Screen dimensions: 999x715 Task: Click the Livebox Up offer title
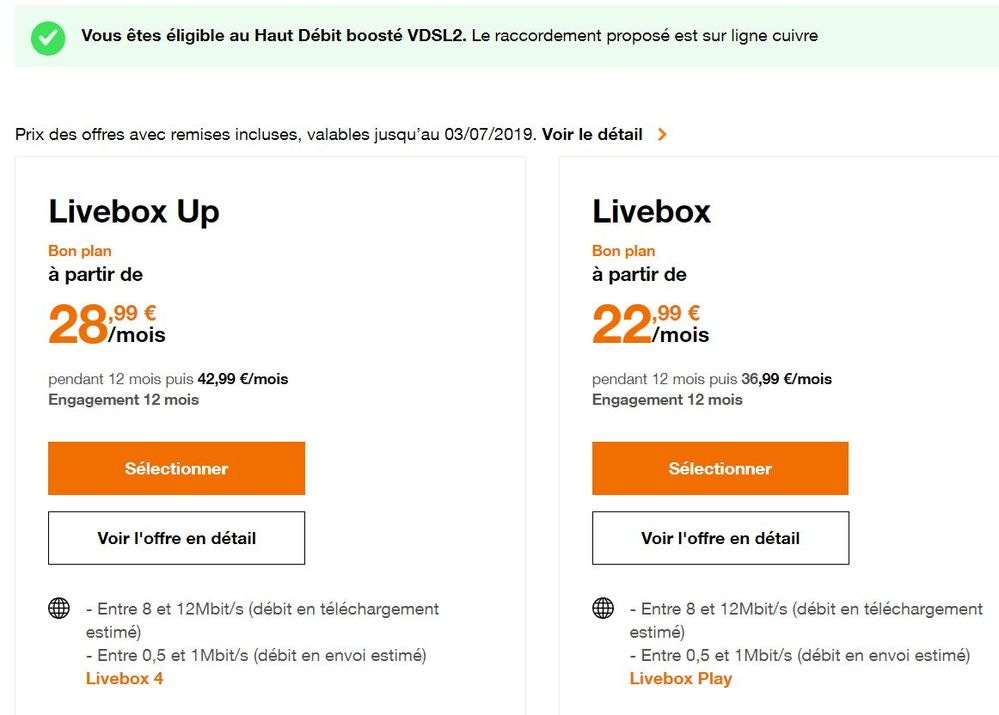coord(134,212)
